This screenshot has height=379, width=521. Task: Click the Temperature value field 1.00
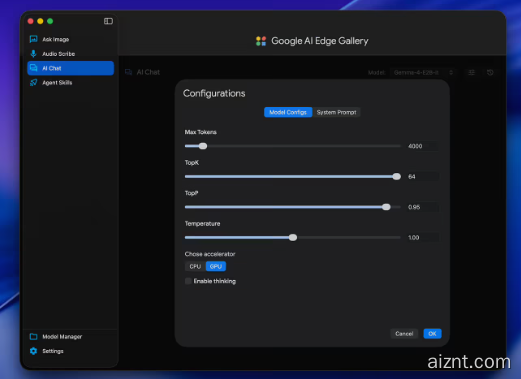422,238
